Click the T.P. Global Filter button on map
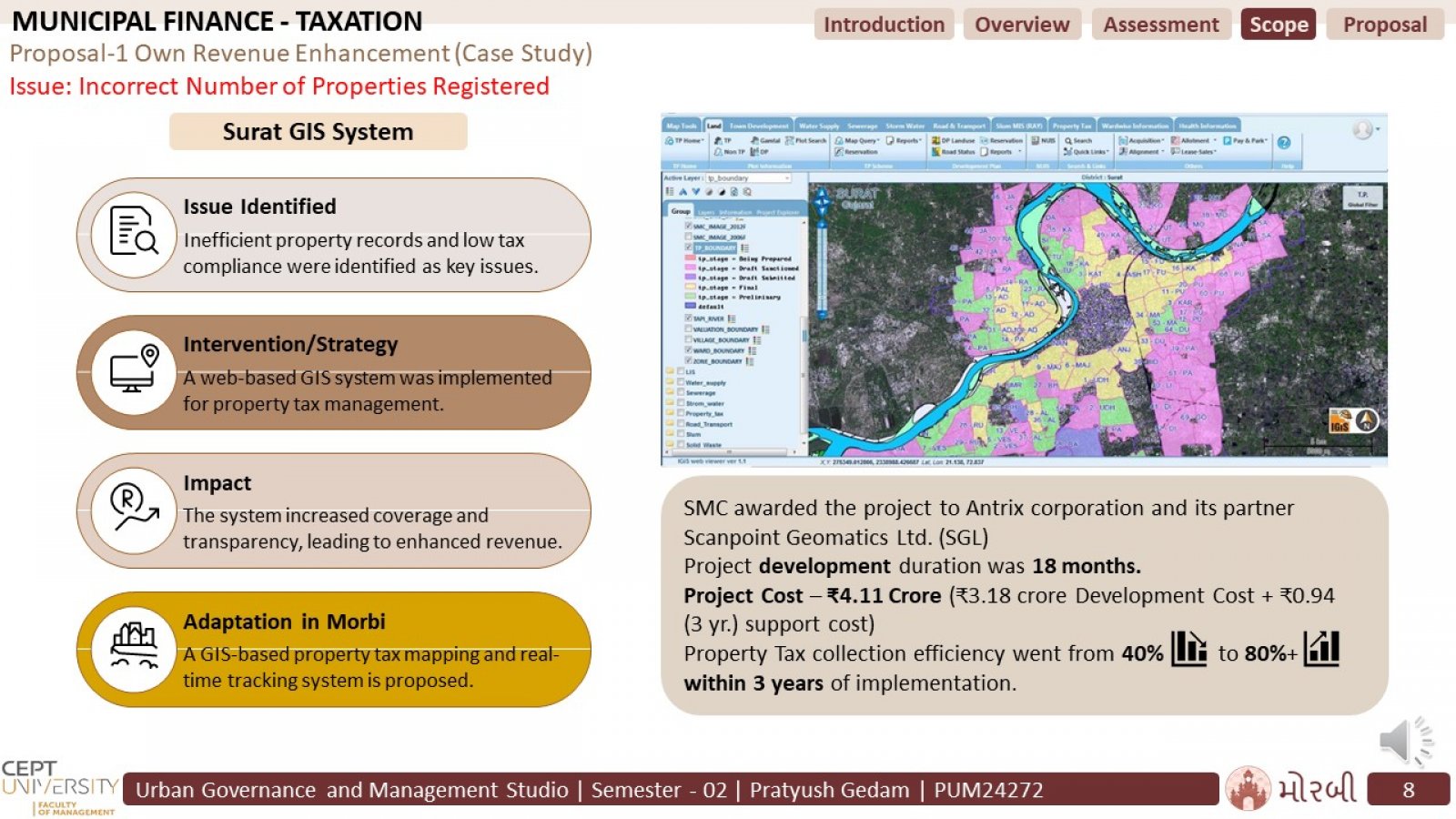This screenshot has height=819, width=1456. coord(1362,199)
